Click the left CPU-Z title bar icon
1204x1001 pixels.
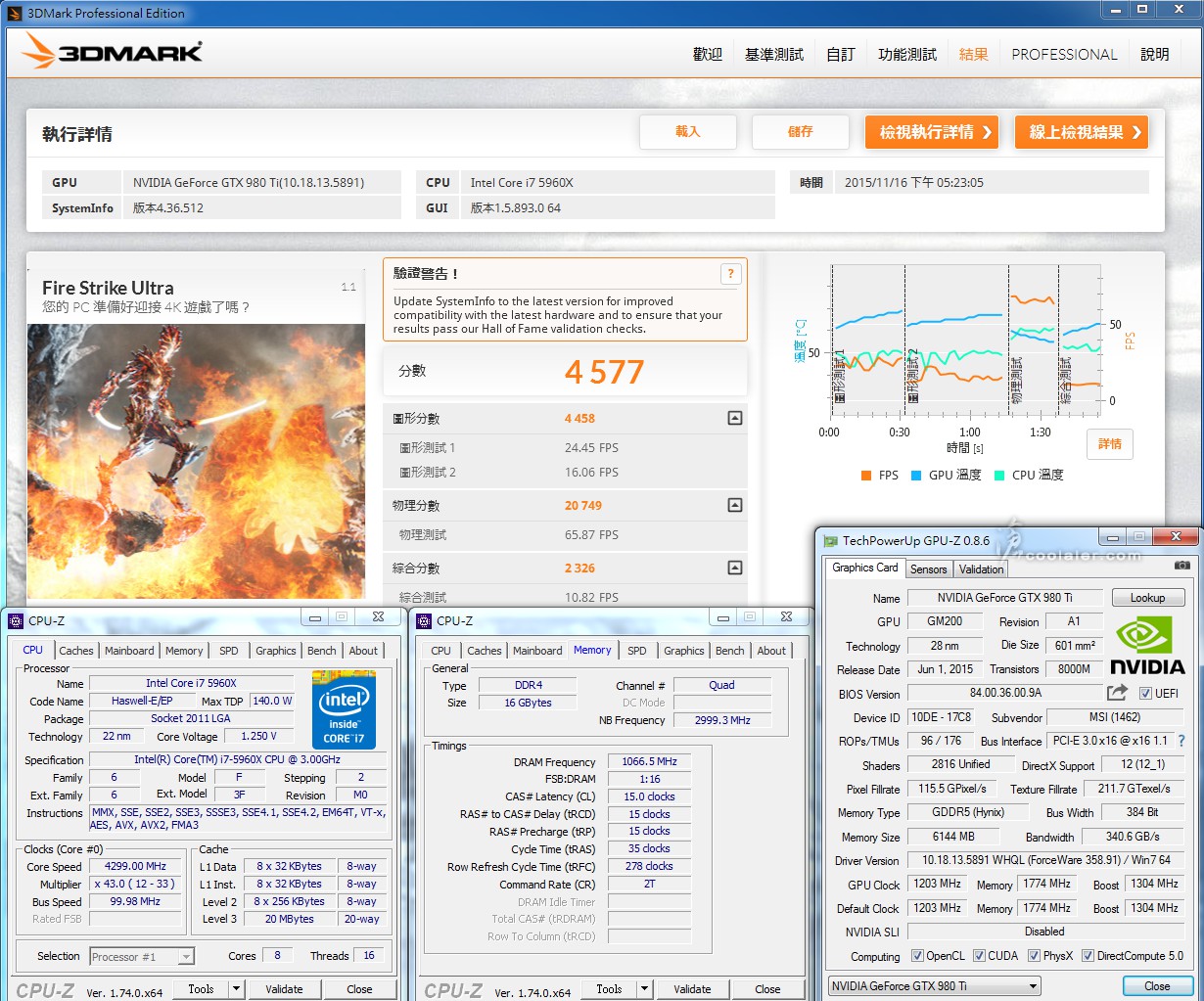(16, 620)
